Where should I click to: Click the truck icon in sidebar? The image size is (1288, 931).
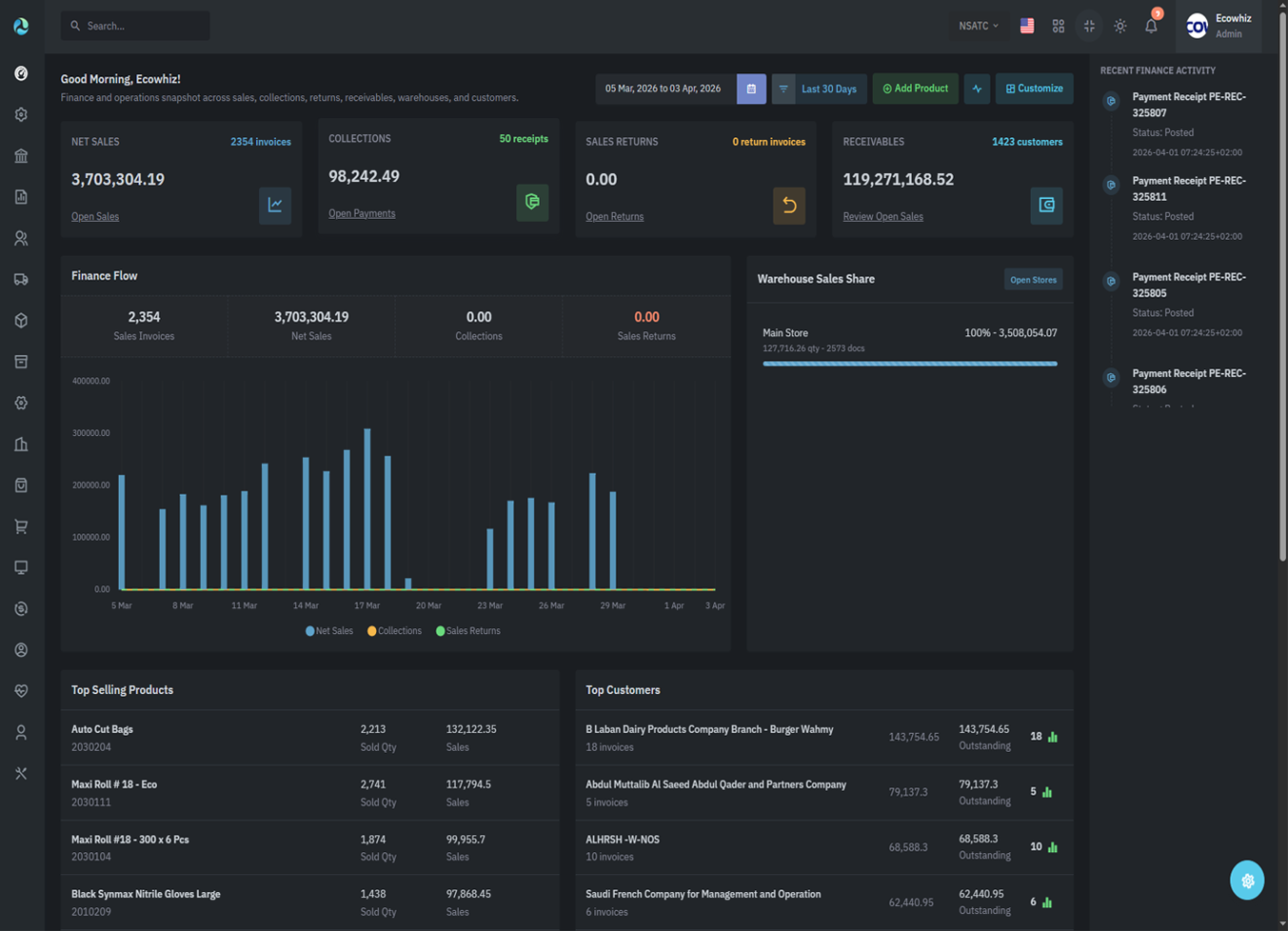[21, 280]
